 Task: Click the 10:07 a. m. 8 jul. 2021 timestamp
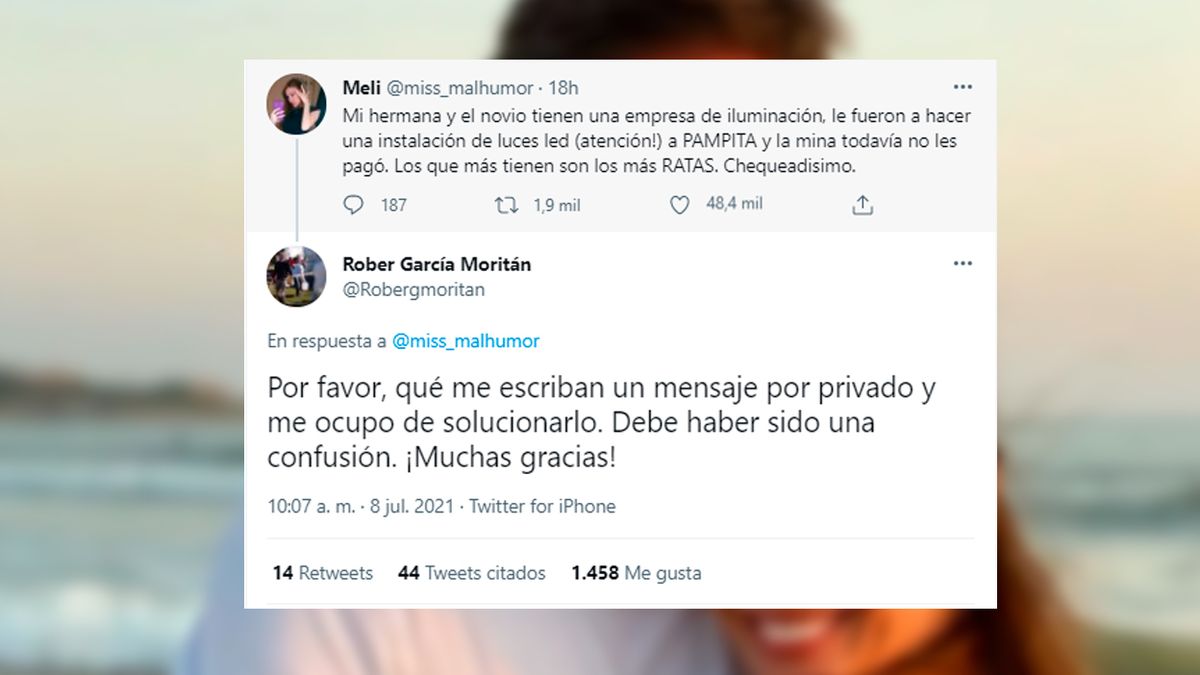pyautogui.click(x=362, y=506)
